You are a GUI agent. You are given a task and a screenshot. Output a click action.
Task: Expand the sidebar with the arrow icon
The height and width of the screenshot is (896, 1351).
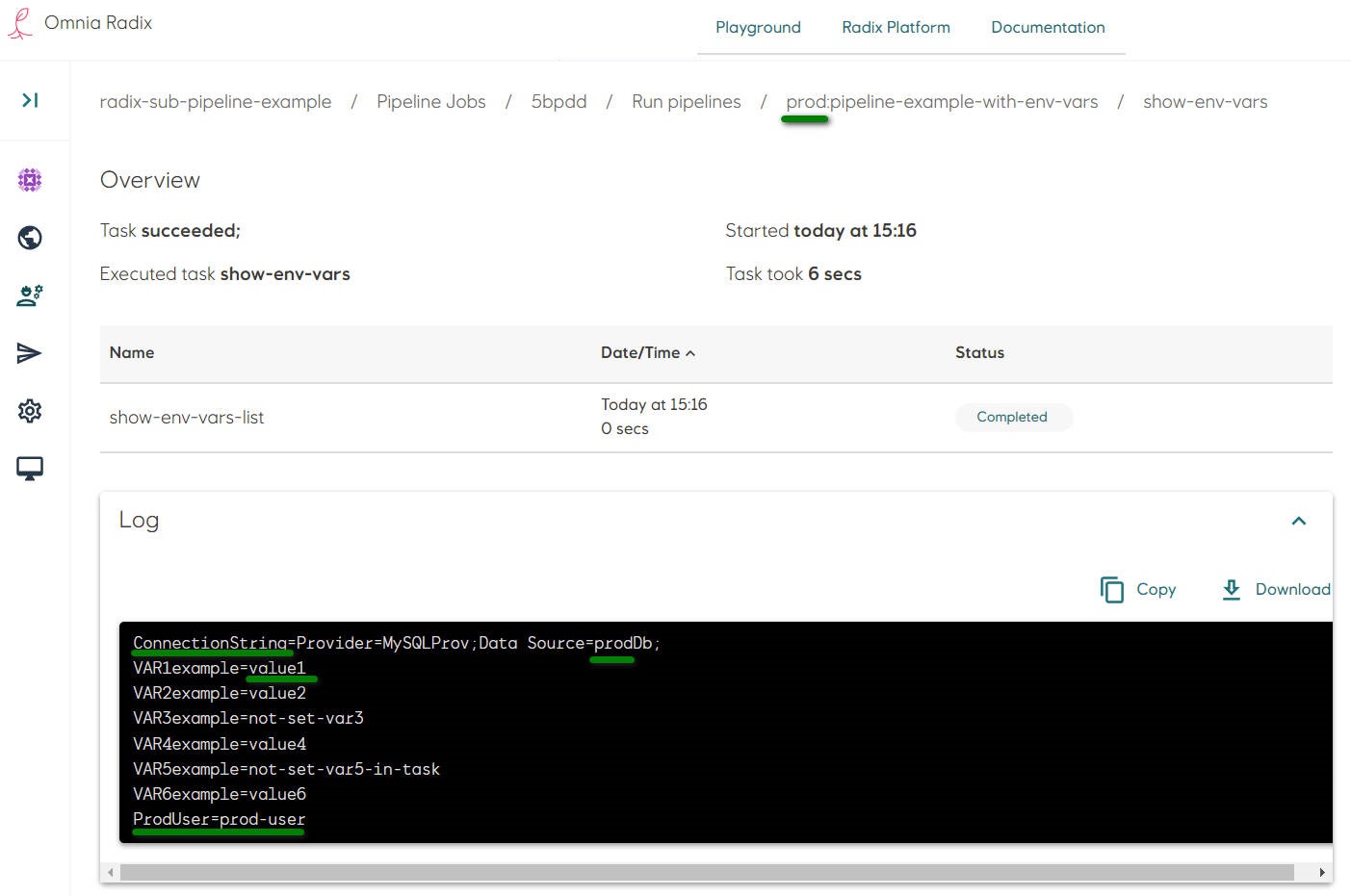29,99
